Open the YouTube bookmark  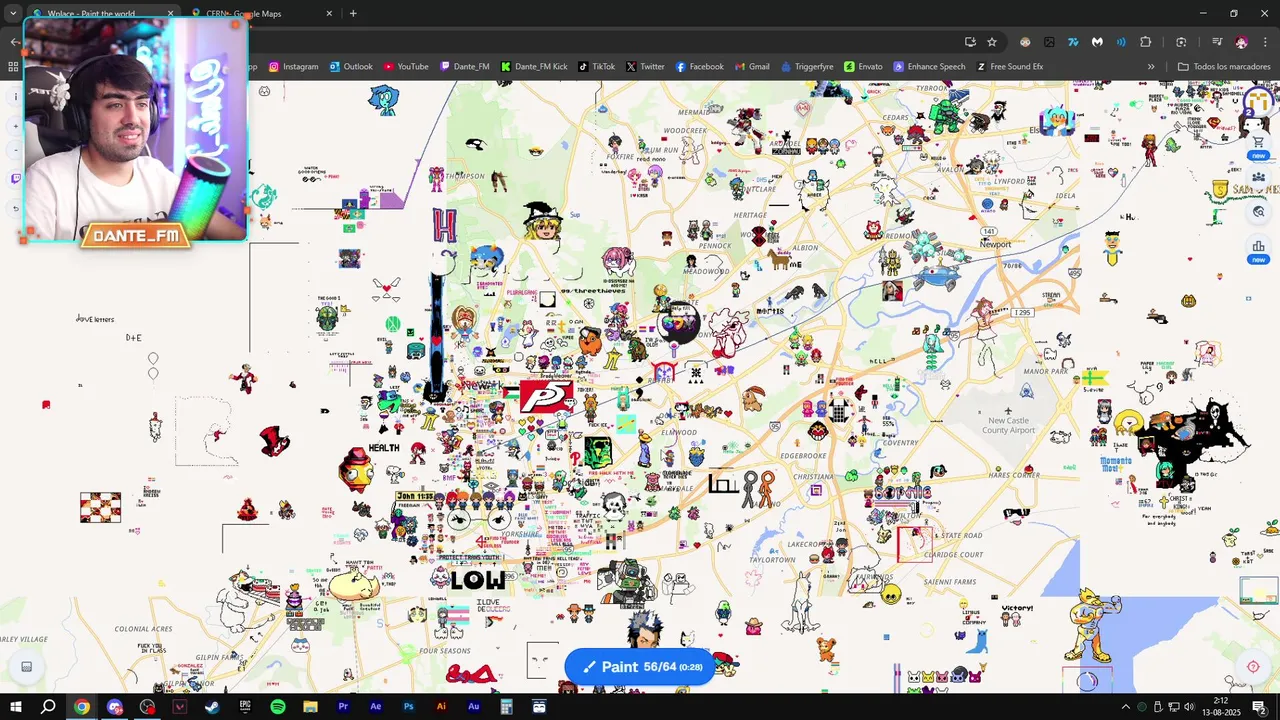[406, 67]
